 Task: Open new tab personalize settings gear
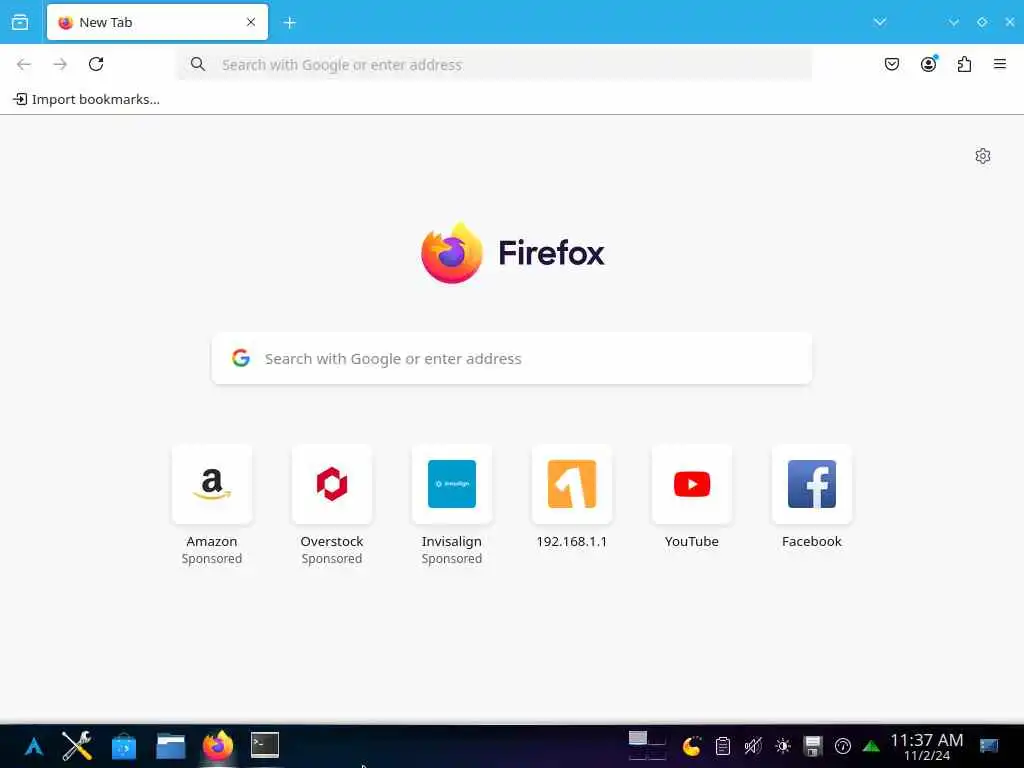click(983, 156)
